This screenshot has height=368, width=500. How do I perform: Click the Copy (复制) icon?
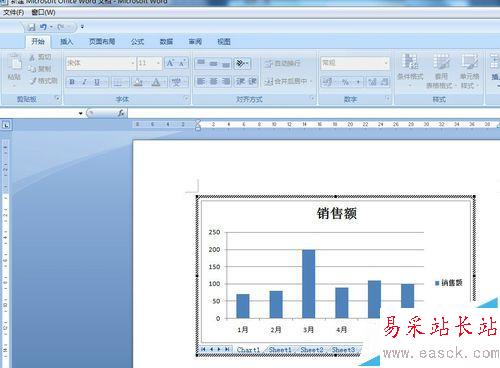(32, 69)
